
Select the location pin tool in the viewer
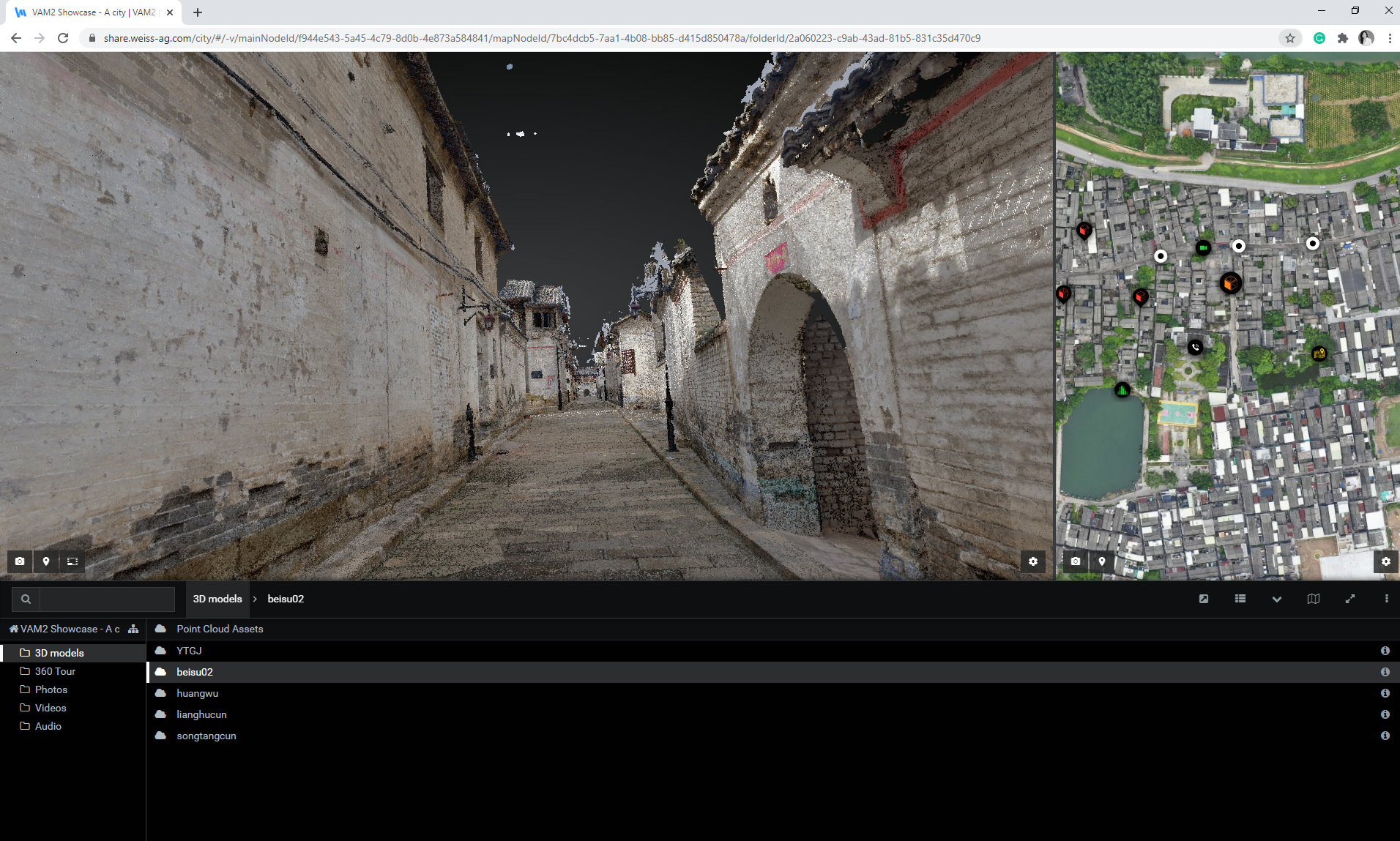[x=46, y=561]
